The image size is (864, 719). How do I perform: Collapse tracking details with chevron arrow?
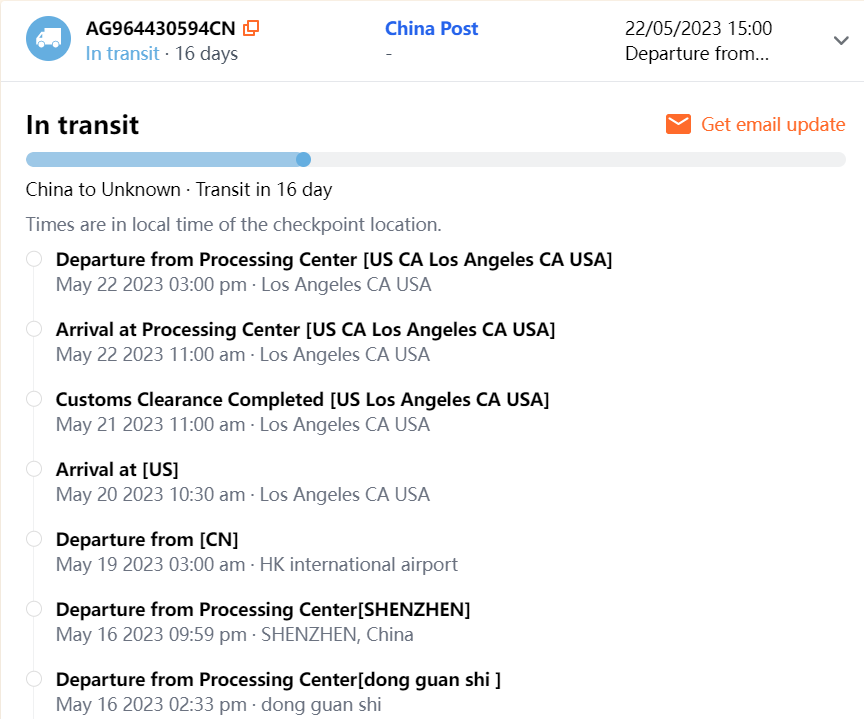point(840,40)
